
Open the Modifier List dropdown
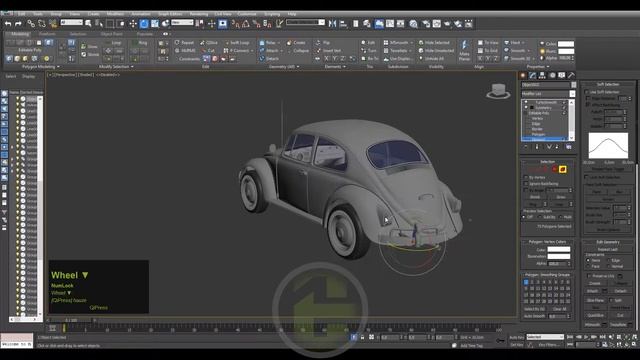[x=548, y=94]
